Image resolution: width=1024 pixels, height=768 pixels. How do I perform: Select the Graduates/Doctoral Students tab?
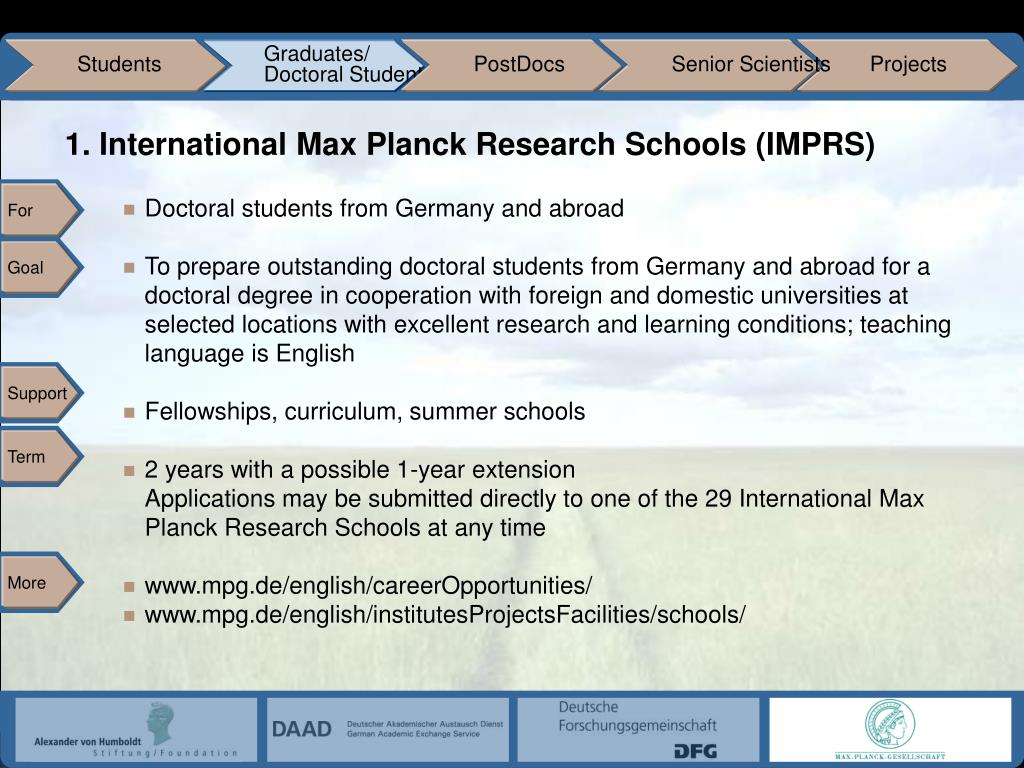coord(317,64)
